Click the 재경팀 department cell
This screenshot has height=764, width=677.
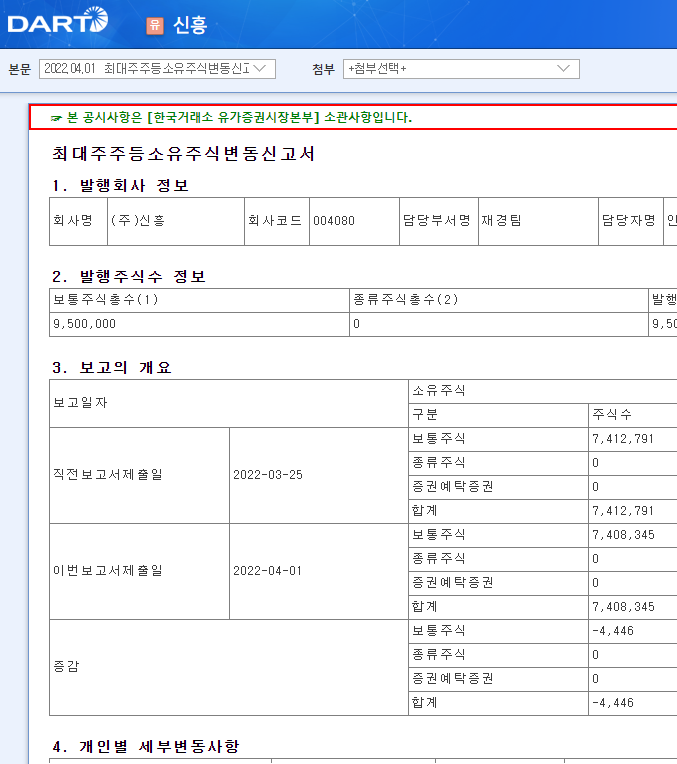(x=538, y=221)
